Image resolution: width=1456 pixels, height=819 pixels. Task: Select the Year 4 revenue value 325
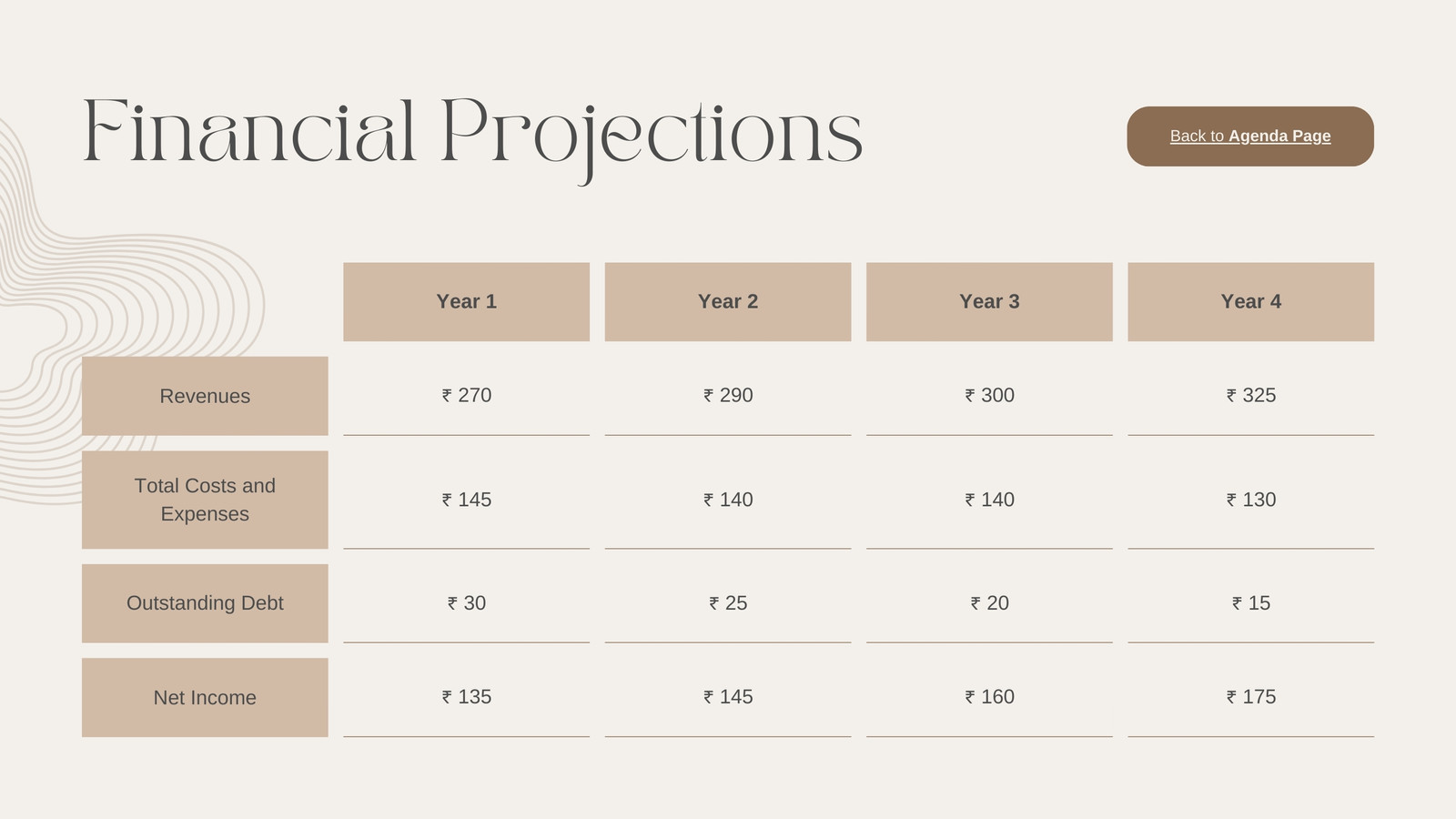coord(1251,395)
